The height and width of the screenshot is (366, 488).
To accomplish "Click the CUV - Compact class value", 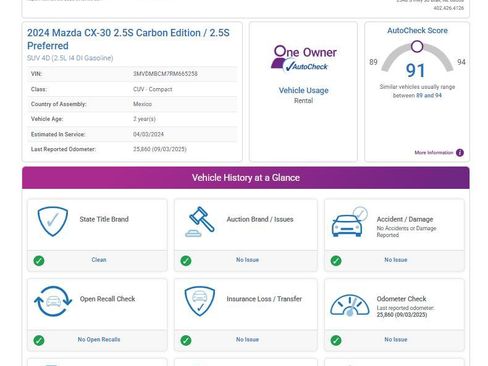I will click(x=153, y=89).
